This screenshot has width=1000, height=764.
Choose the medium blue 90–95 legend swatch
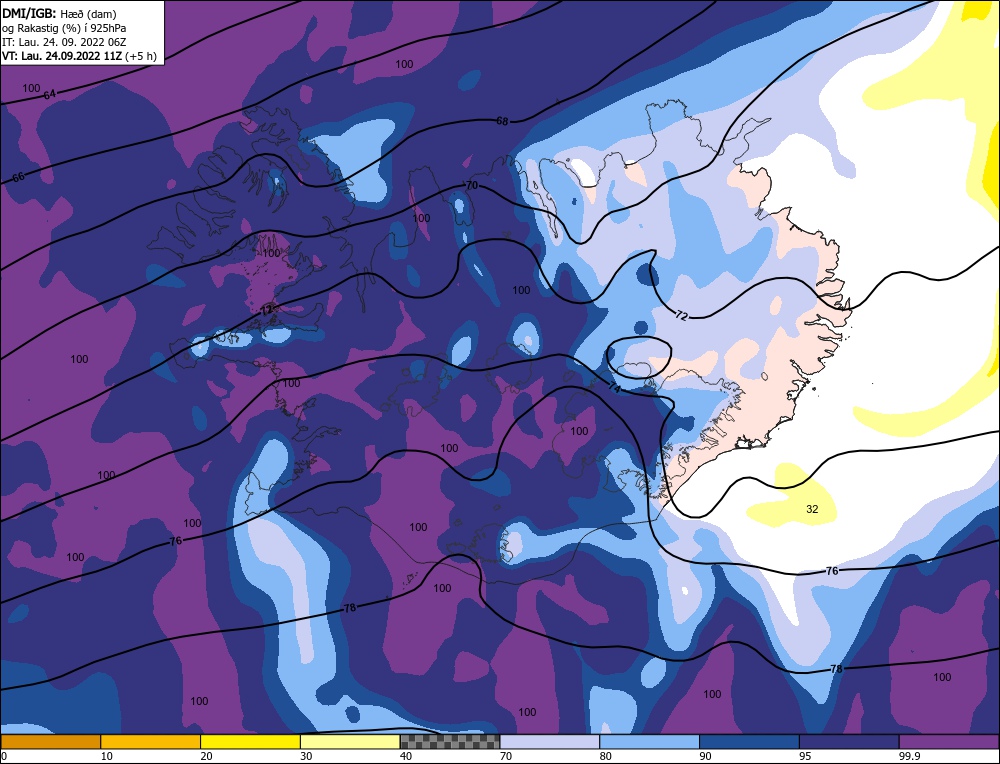tap(749, 741)
